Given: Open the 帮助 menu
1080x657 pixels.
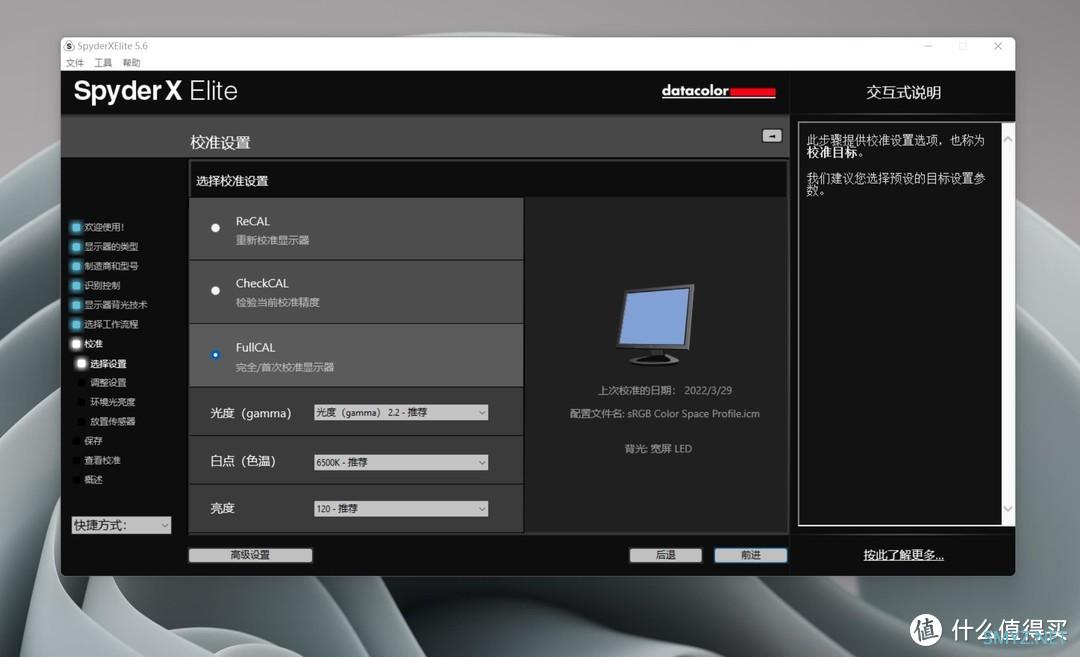Looking at the screenshot, I should (x=132, y=63).
